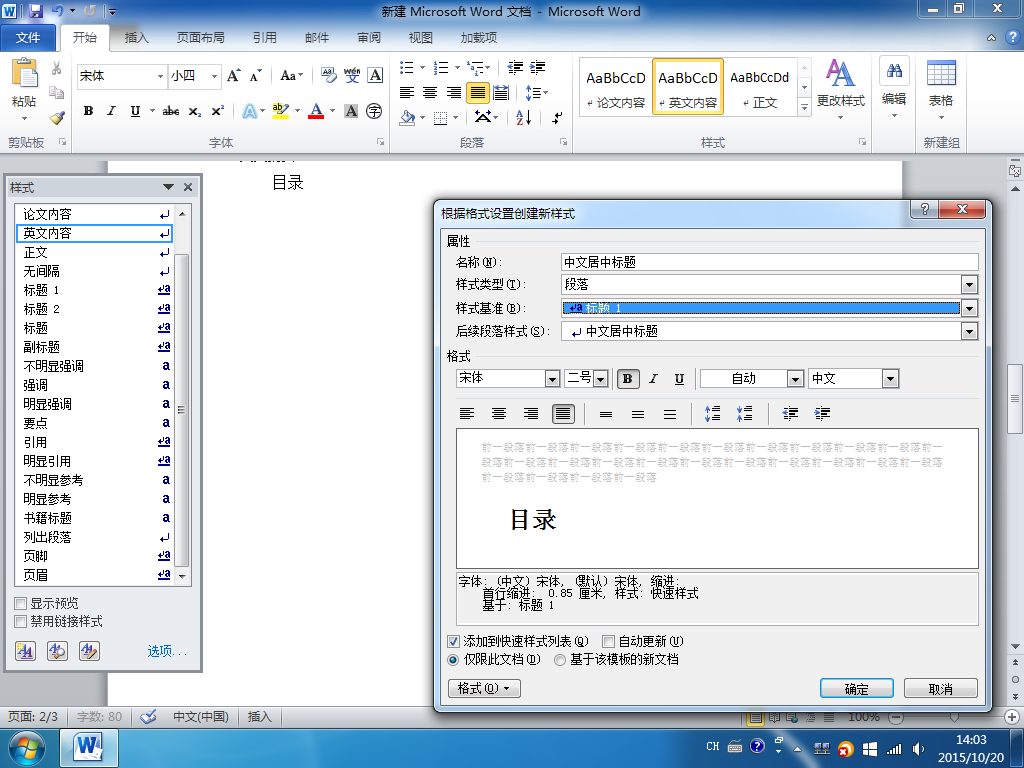Open the dialog font color selector 自动
This screenshot has width=1024, height=768.
pos(795,379)
